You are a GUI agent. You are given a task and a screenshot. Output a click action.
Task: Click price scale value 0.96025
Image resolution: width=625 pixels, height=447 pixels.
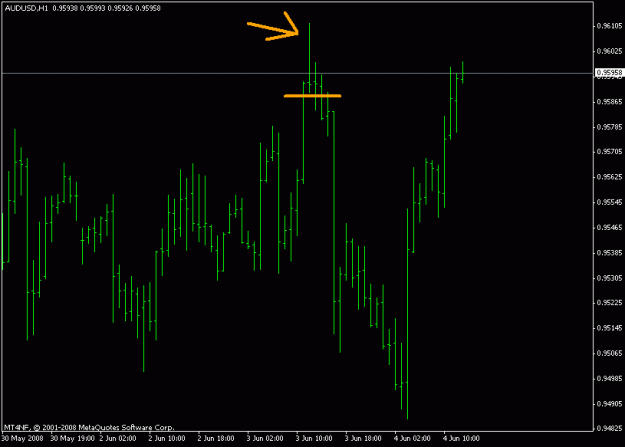609,51
